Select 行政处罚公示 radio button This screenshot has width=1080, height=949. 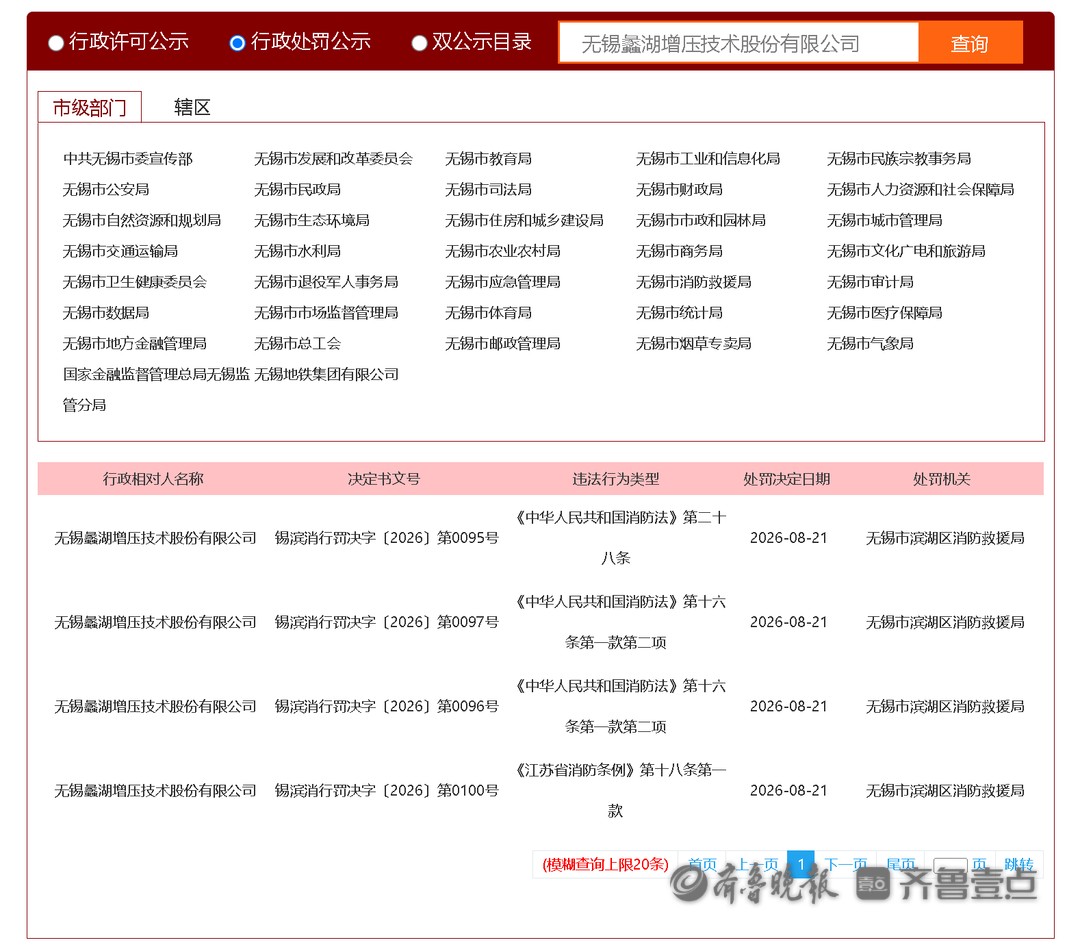point(237,43)
